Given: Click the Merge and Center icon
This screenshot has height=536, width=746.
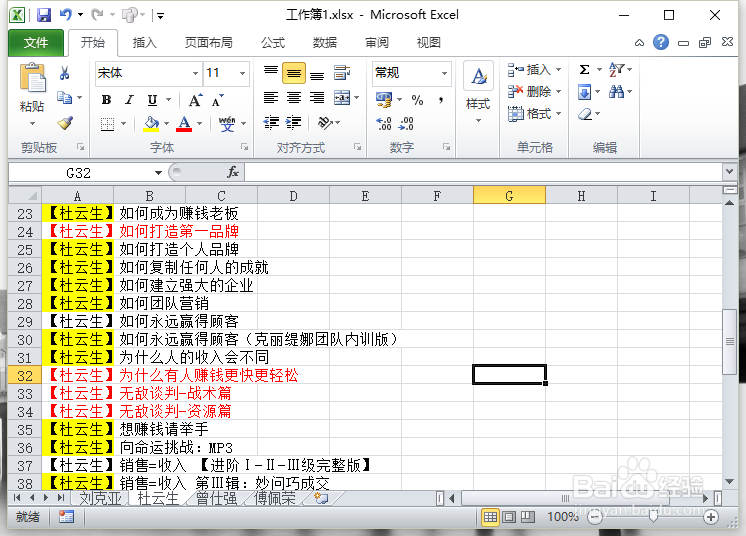Looking at the screenshot, I should (x=342, y=98).
